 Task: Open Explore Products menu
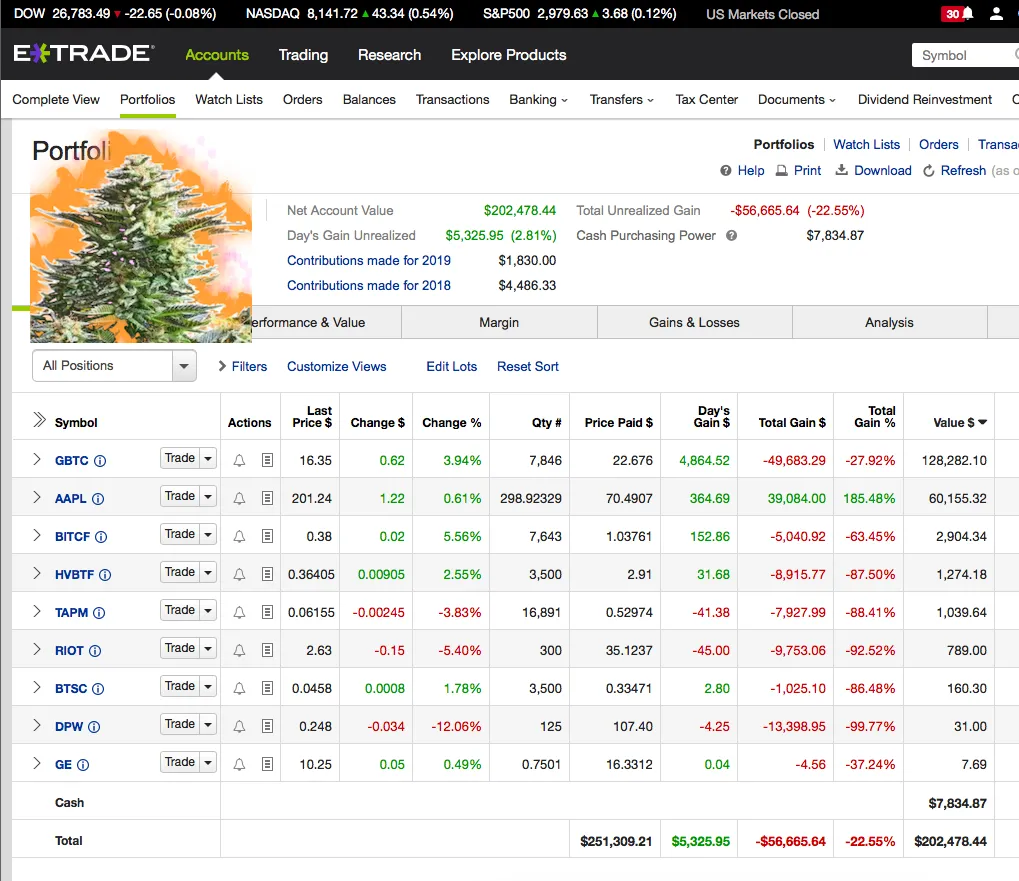(x=509, y=55)
